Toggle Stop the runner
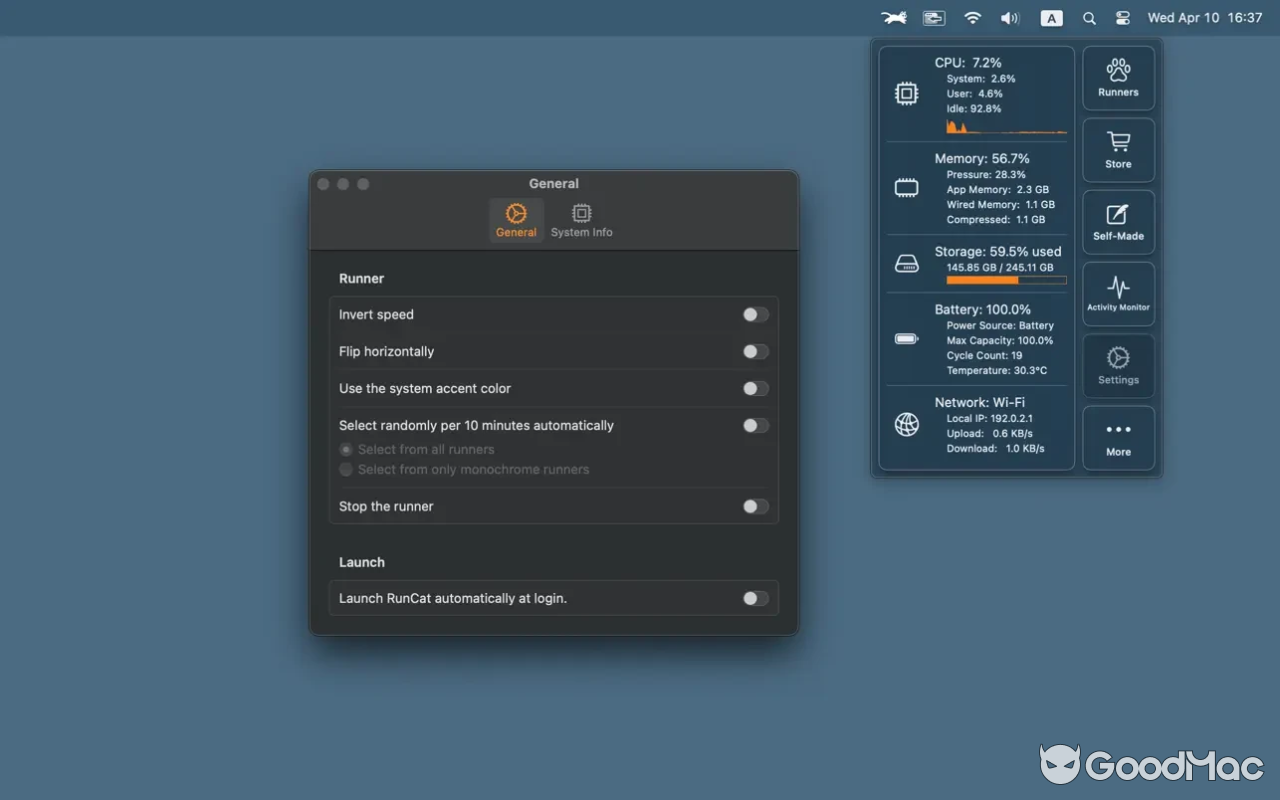This screenshot has height=800, width=1280. click(x=755, y=506)
